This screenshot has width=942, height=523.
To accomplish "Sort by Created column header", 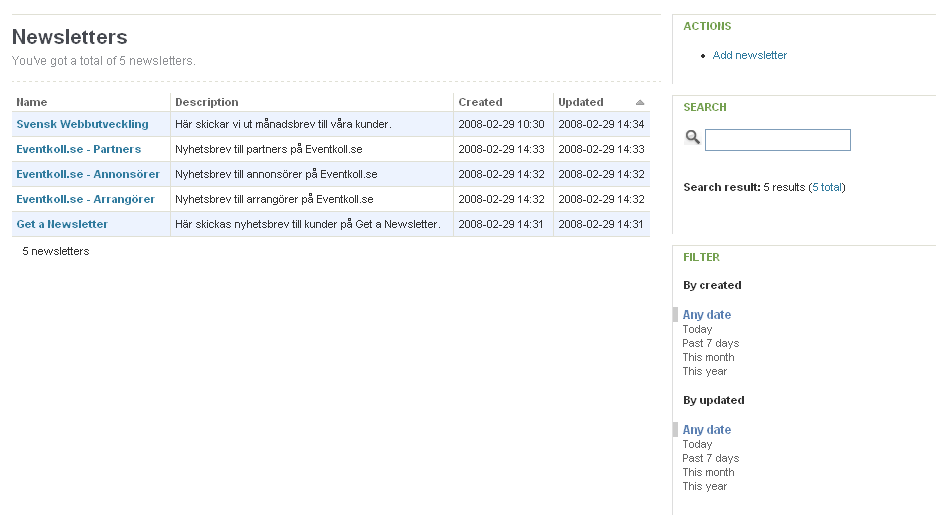I will (480, 102).
